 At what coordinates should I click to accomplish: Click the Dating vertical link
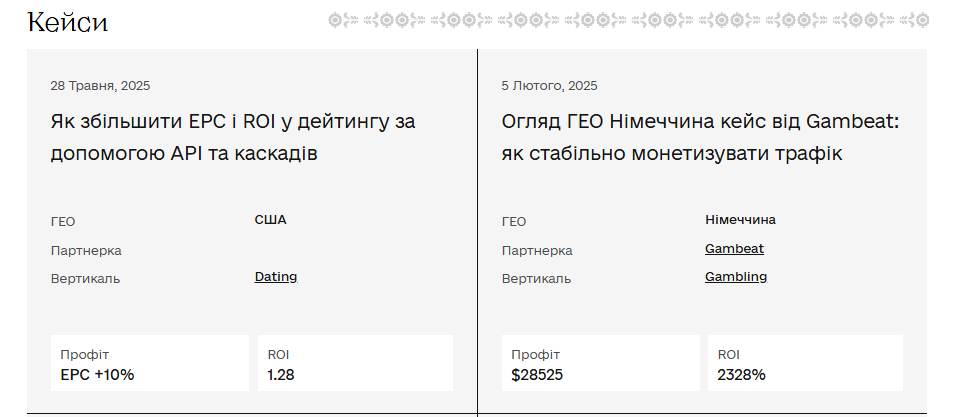(x=276, y=277)
